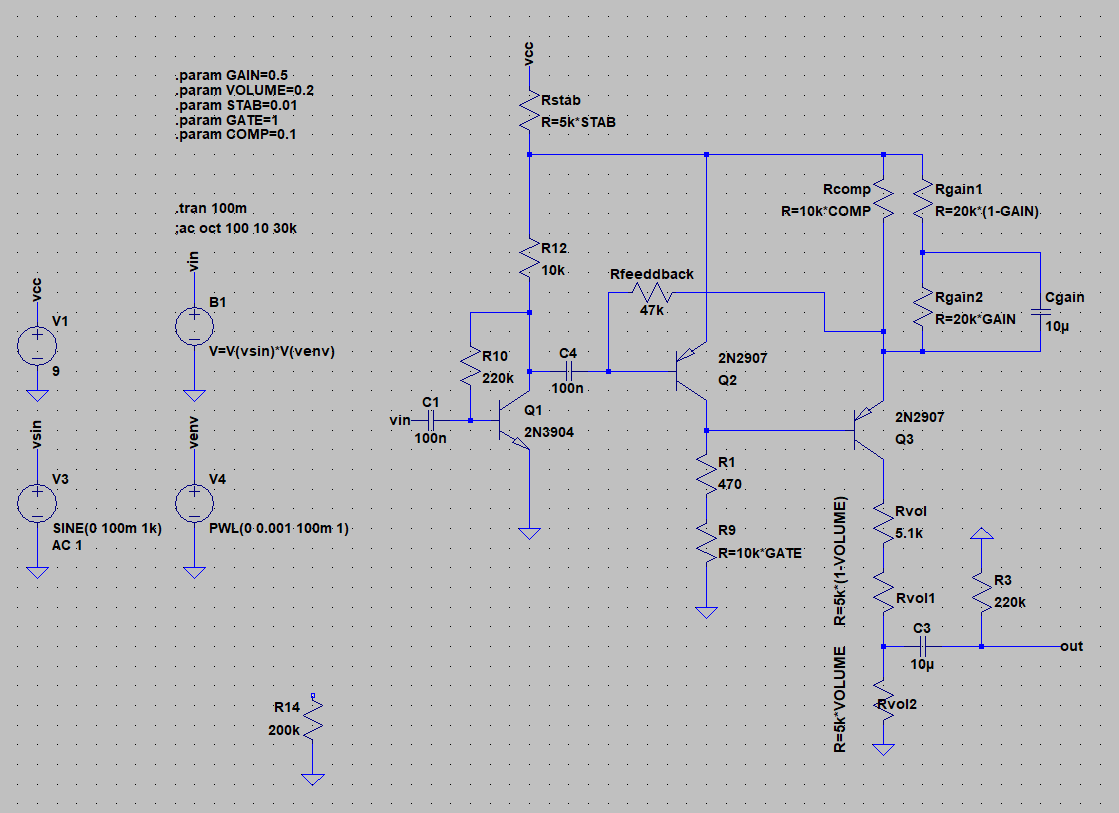Viewport: 1119px width, 813px height.
Task: Click the '2N3904' model text
Action: click(x=549, y=432)
